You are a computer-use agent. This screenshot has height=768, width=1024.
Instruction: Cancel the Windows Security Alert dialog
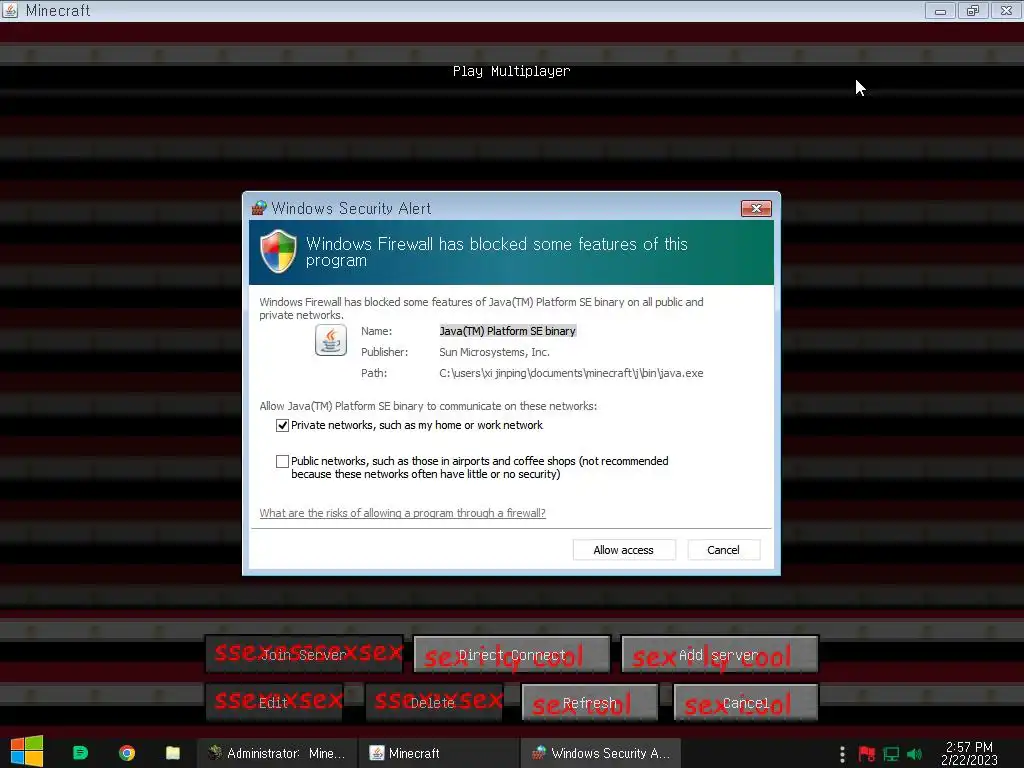point(724,550)
